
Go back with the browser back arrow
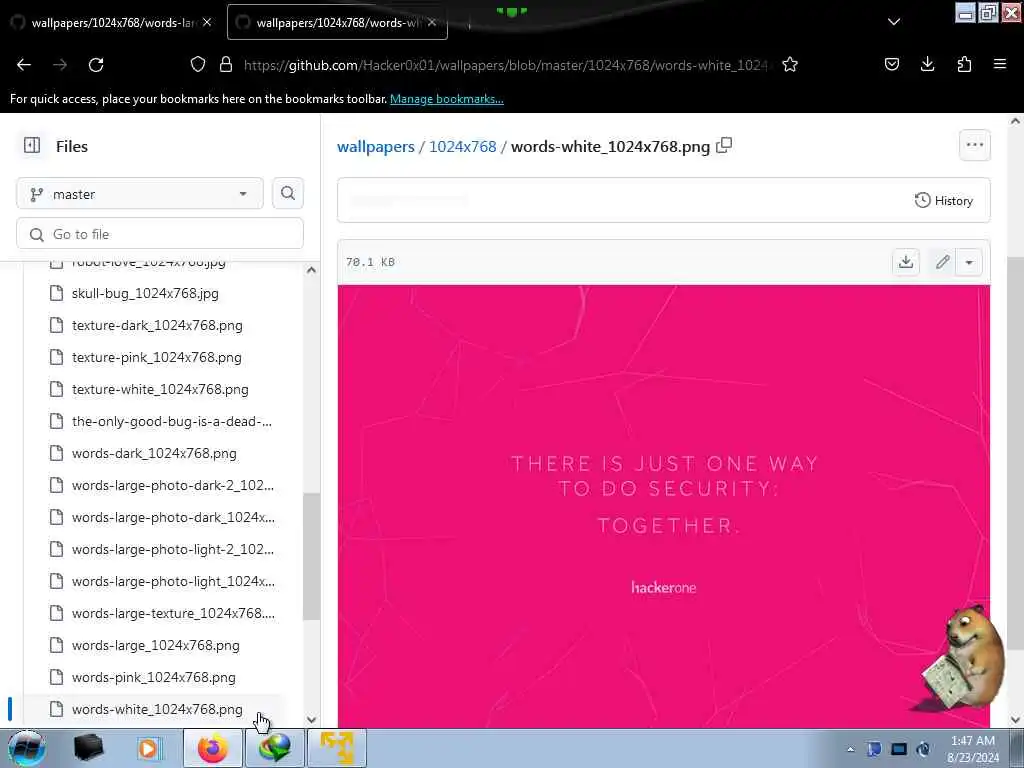coord(24,65)
